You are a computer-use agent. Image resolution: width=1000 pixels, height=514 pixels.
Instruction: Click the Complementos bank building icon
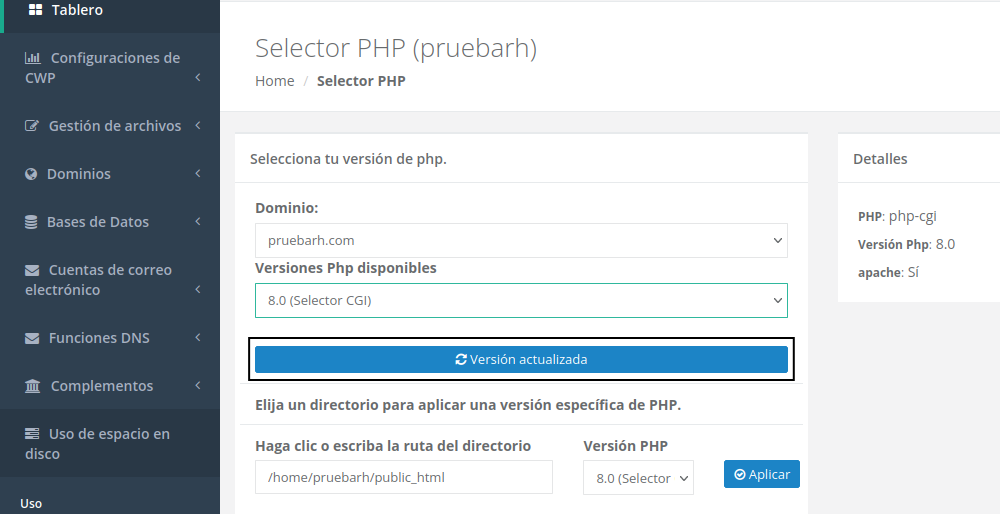(x=32, y=386)
